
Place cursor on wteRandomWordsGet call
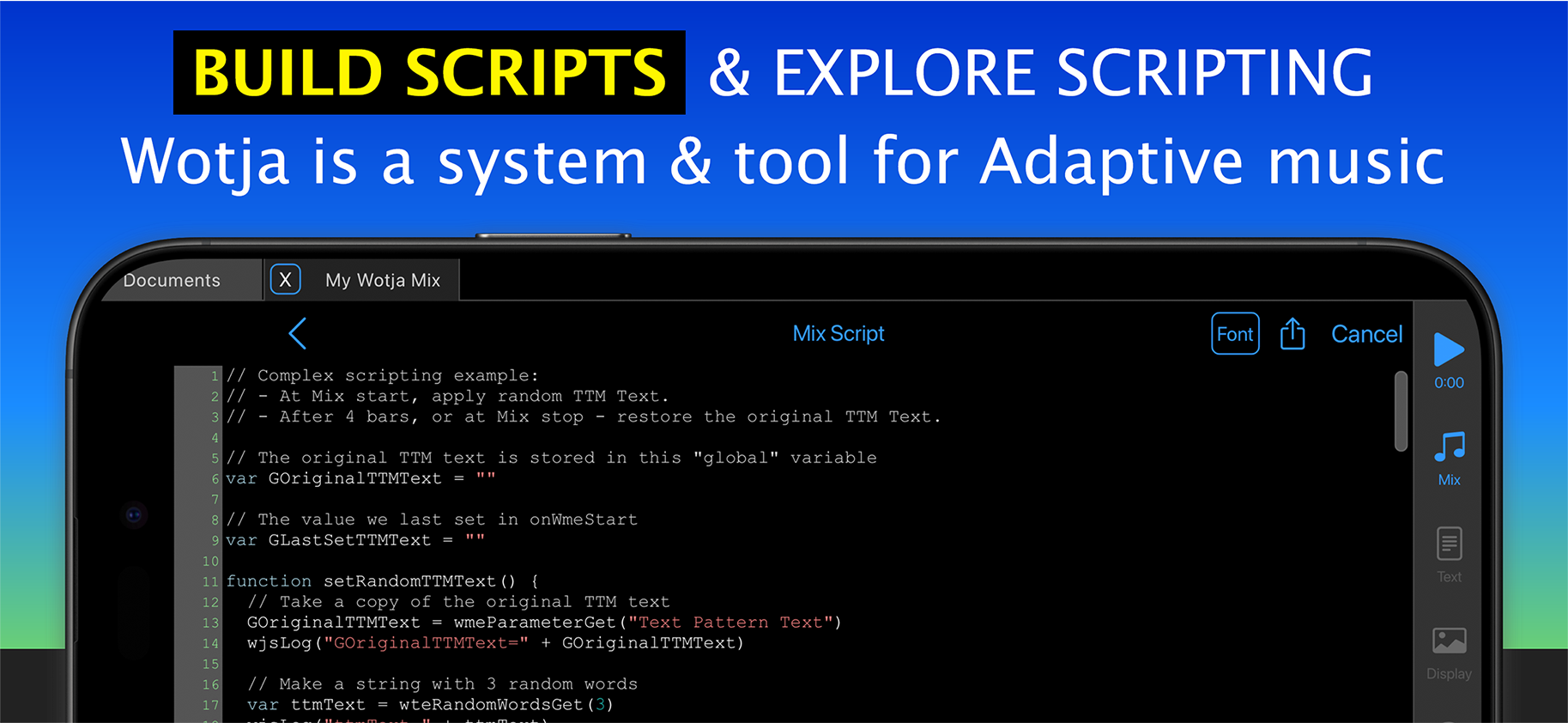pos(491,705)
